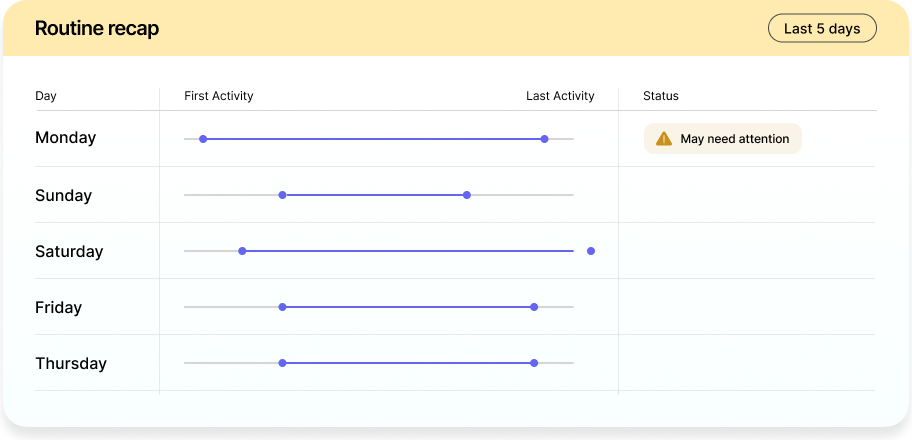Select Friday's last activity dot
912x440 pixels.
pyautogui.click(x=534, y=307)
